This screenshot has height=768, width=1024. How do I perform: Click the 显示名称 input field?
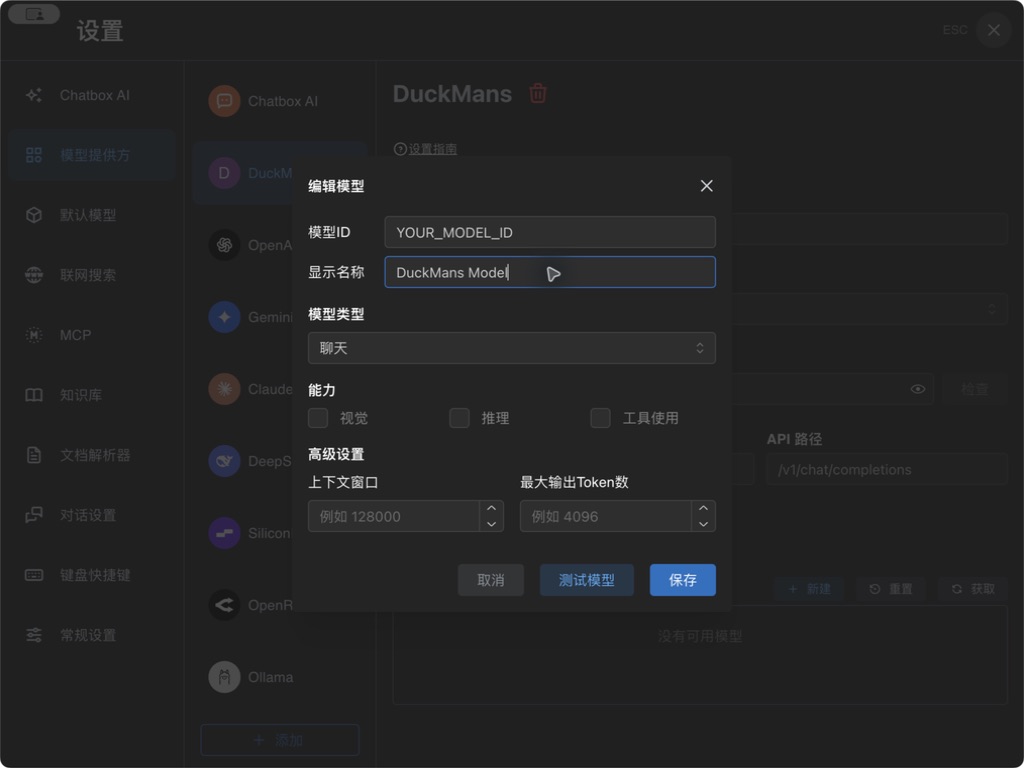click(550, 272)
